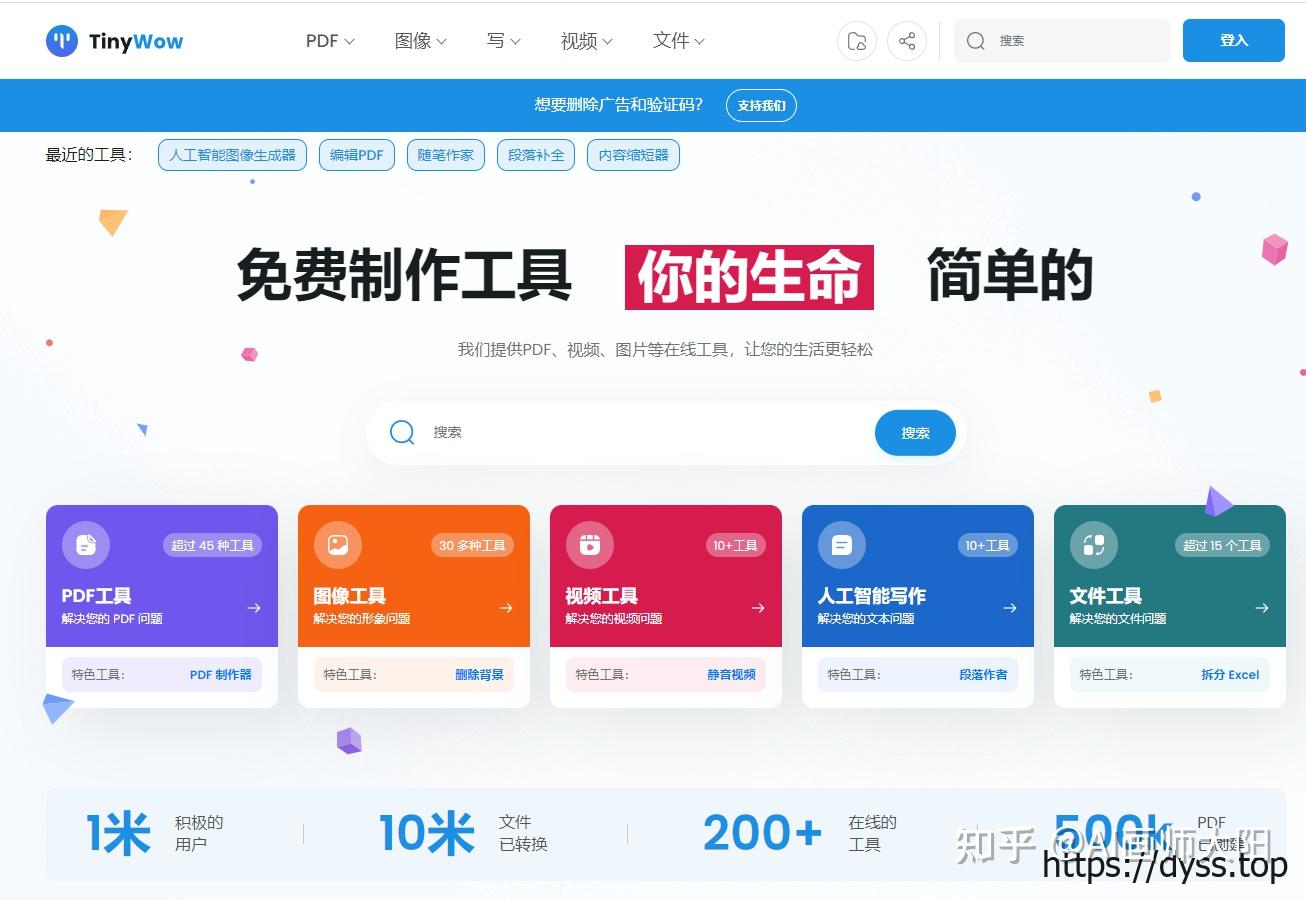
Task: Click the file upload cloud icon in the header
Action: [857, 41]
